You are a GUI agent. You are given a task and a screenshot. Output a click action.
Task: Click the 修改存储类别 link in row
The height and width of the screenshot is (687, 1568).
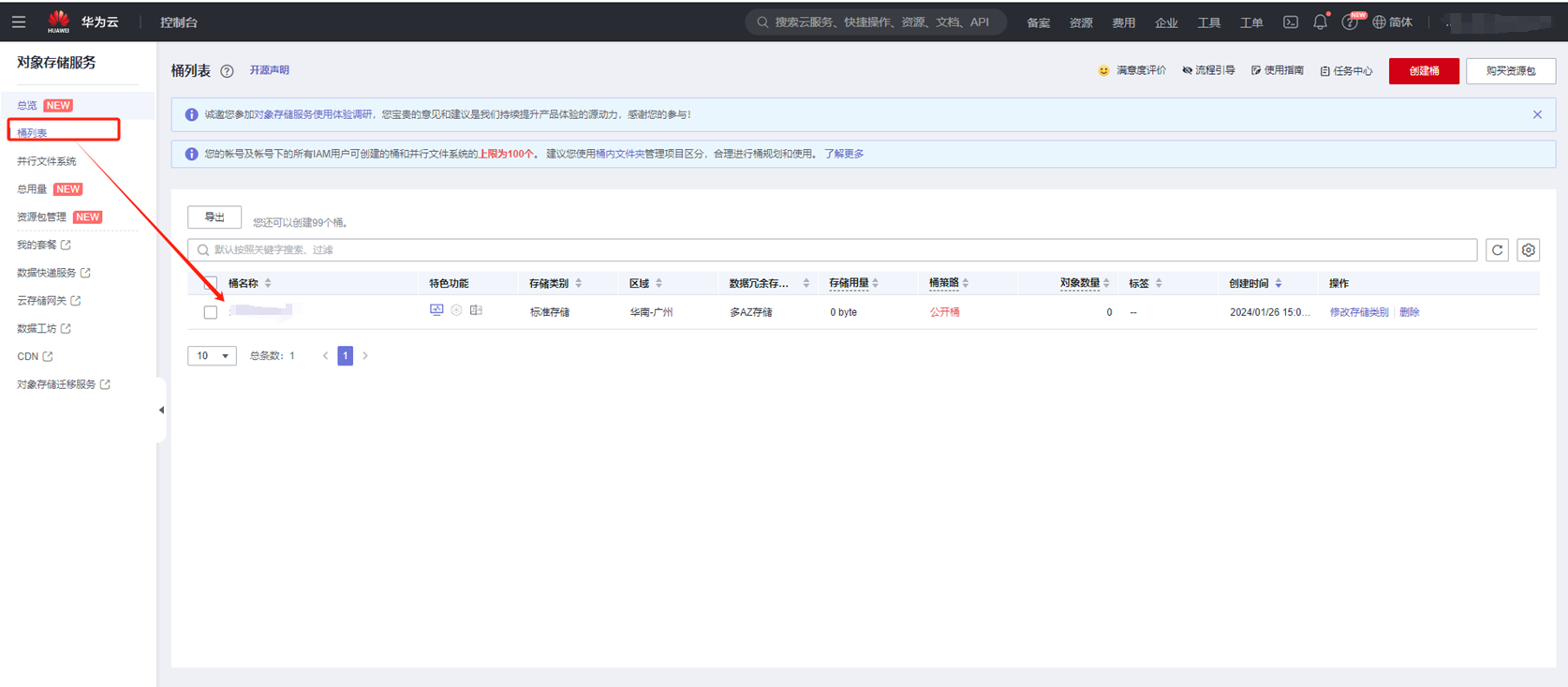click(x=1358, y=312)
